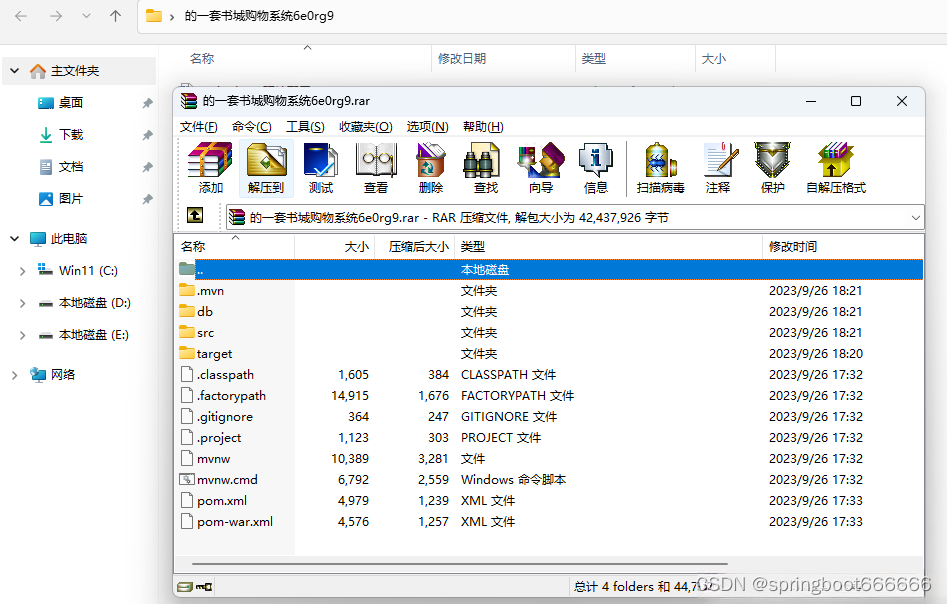Viewport: 947px width, 604px height.
Task: Select the mvnw.cmd file icon
Action: (x=187, y=480)
